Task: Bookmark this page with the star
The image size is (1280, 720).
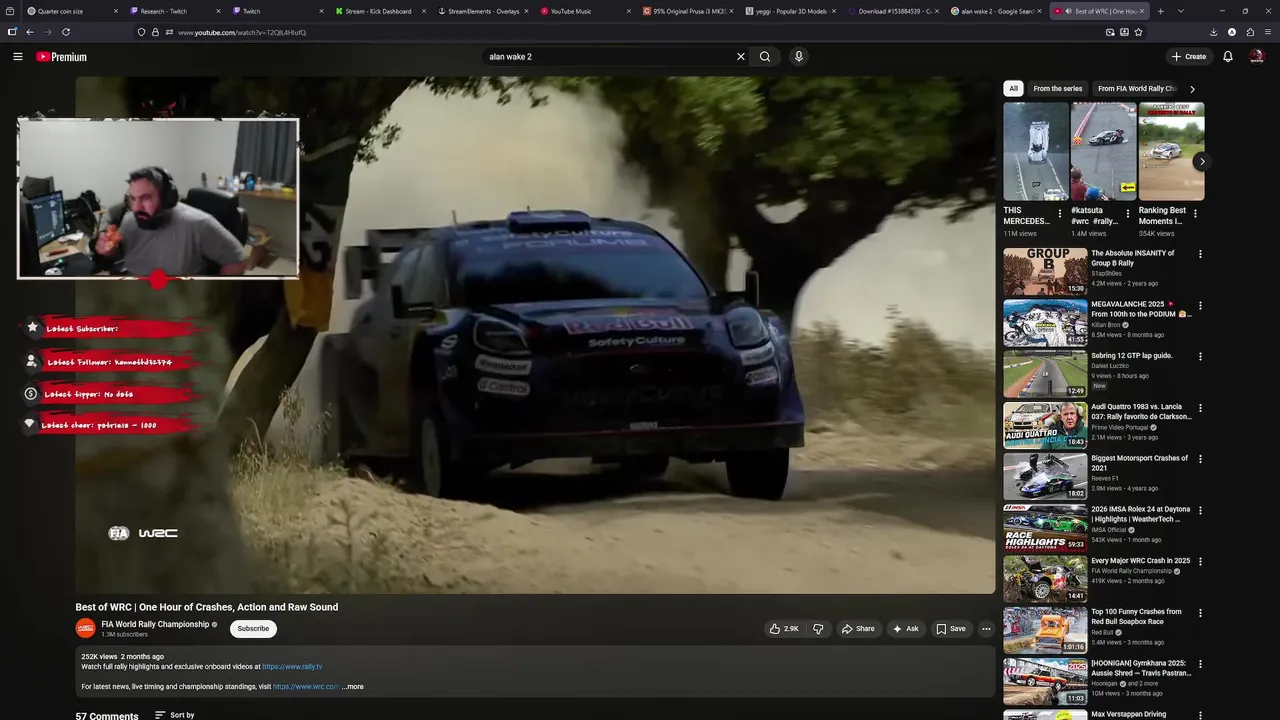Action: (1138, 32)
